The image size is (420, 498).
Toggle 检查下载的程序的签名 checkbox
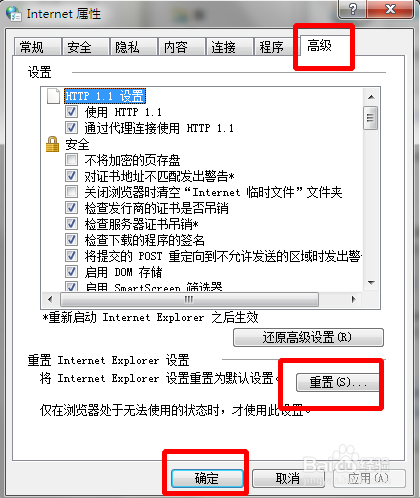(71, 240)
